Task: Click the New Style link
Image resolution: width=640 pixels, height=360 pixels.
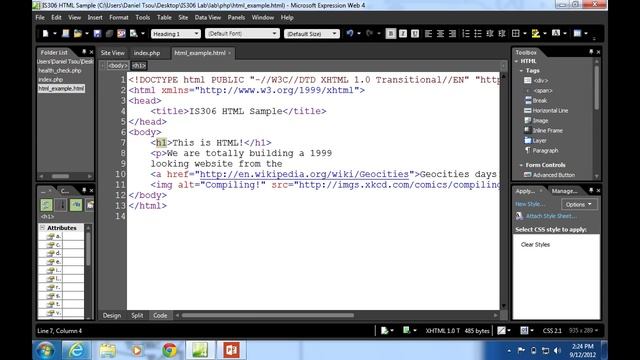Action: pyautogui.click(x=529, y=204)
